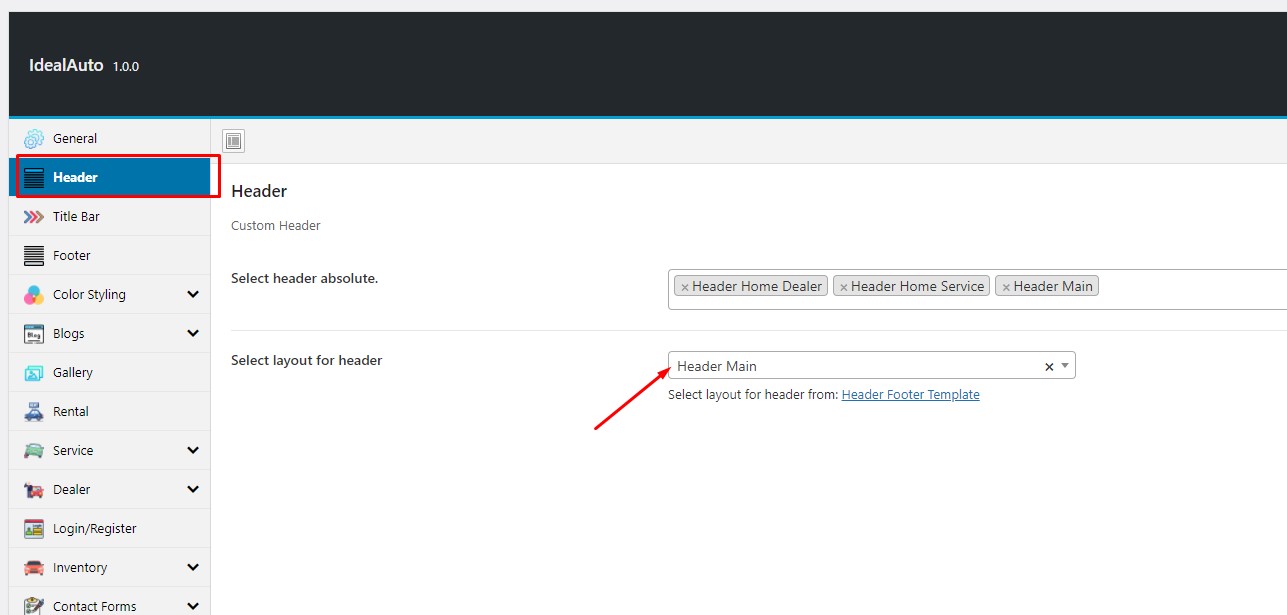Image resolution: width=1287 pixels, height=615 pixels.
Task: Click the Title Bar chevrons icon
Action: 34,217
